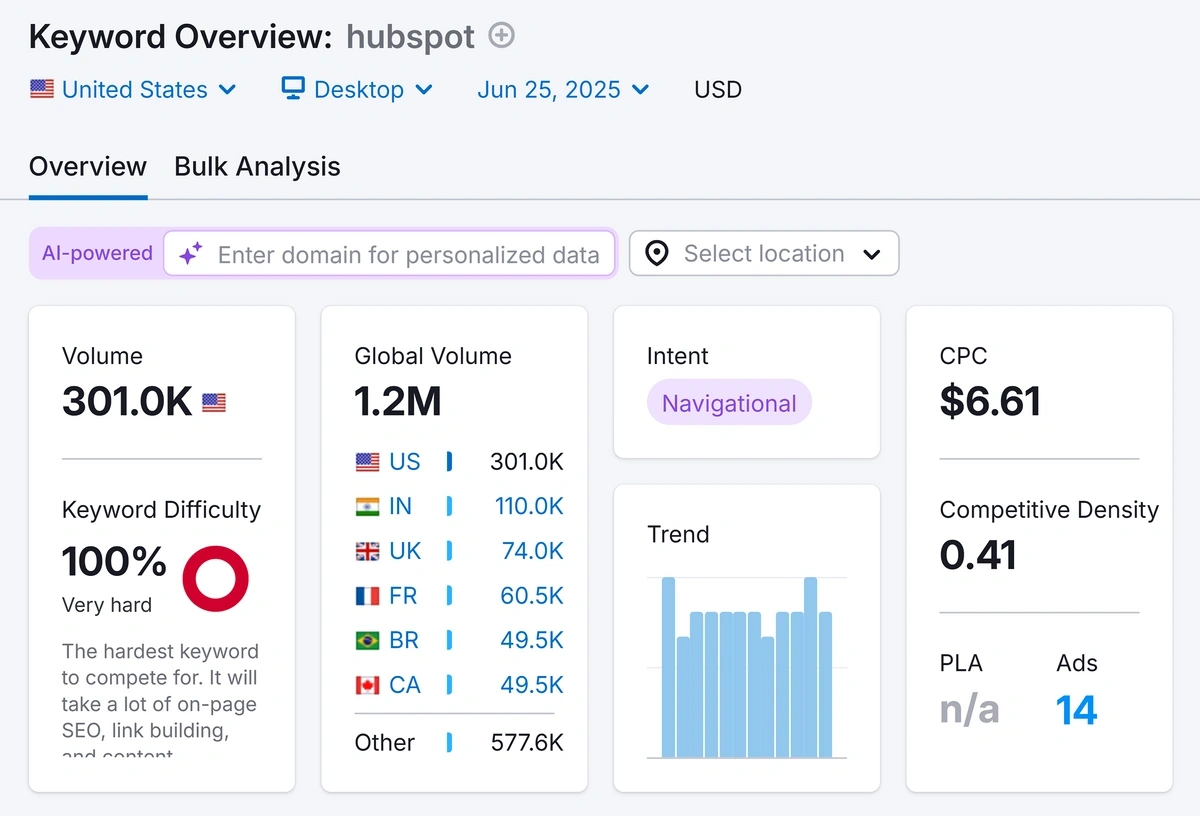Open the Jun 25, 2025 date dropdown
This screenshot has height=816, width=1200.
click(x=563, y=89)
